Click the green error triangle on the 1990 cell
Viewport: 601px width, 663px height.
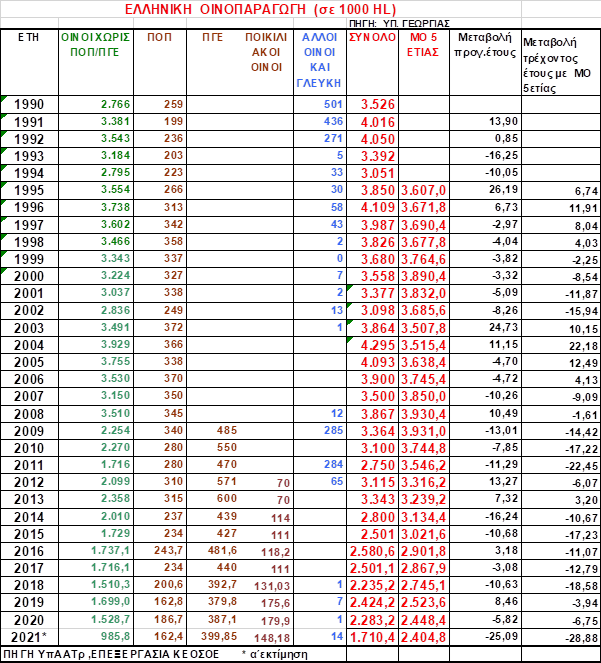[x=5, y=100]
